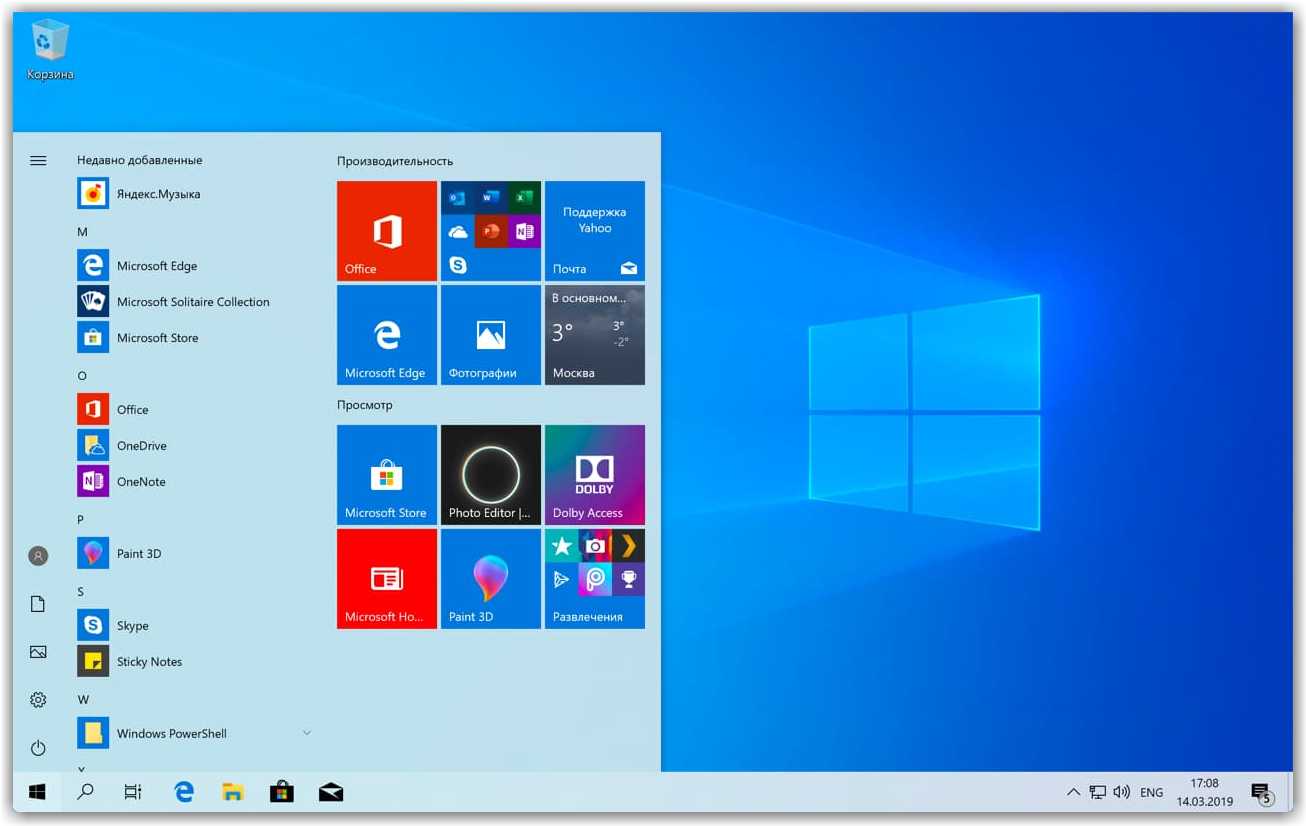Image resolution: width=1306 pixels, height=826 pixels.
Task: Open the Фотографии tile
Action: pos(491,335)
